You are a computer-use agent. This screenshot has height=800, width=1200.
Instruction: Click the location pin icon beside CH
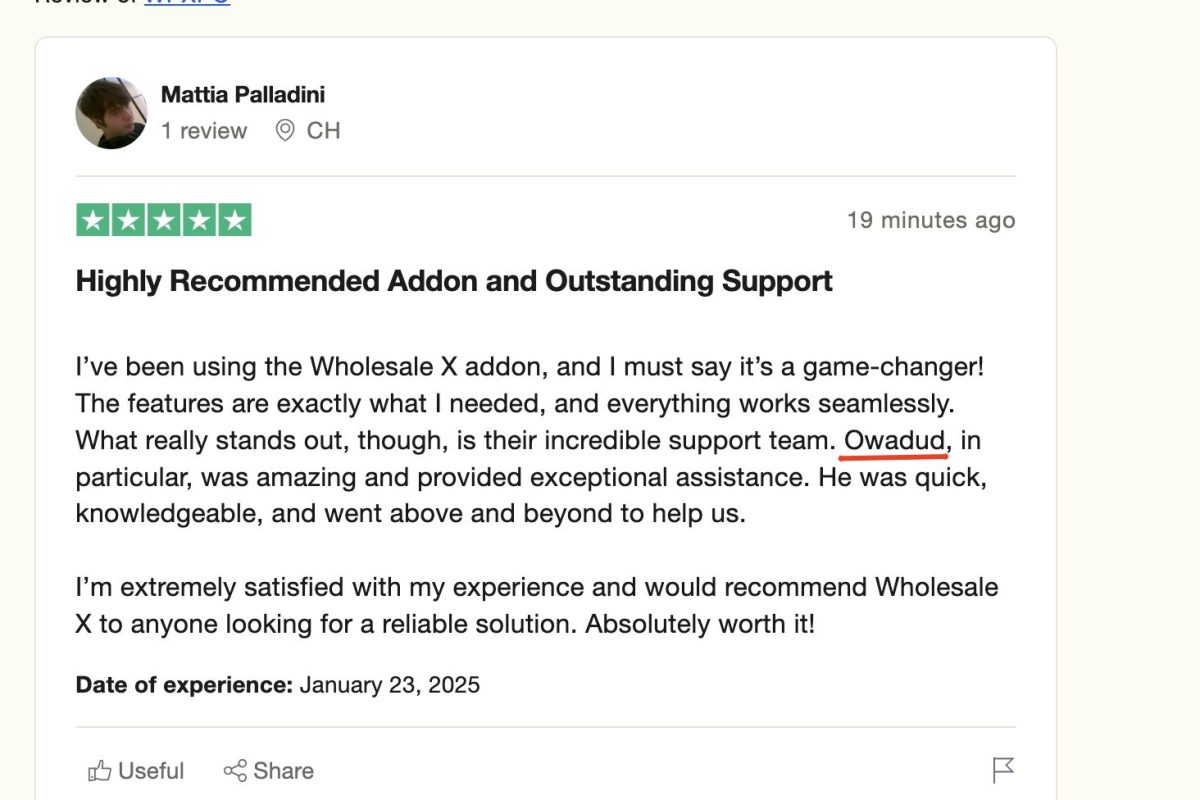coord(285,130)
